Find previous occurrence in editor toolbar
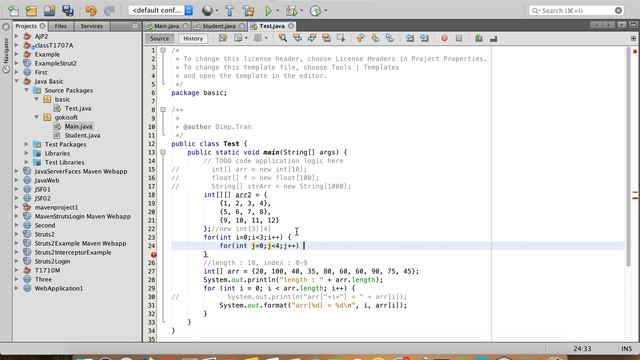640x360 pixels. tap(297, 38)
